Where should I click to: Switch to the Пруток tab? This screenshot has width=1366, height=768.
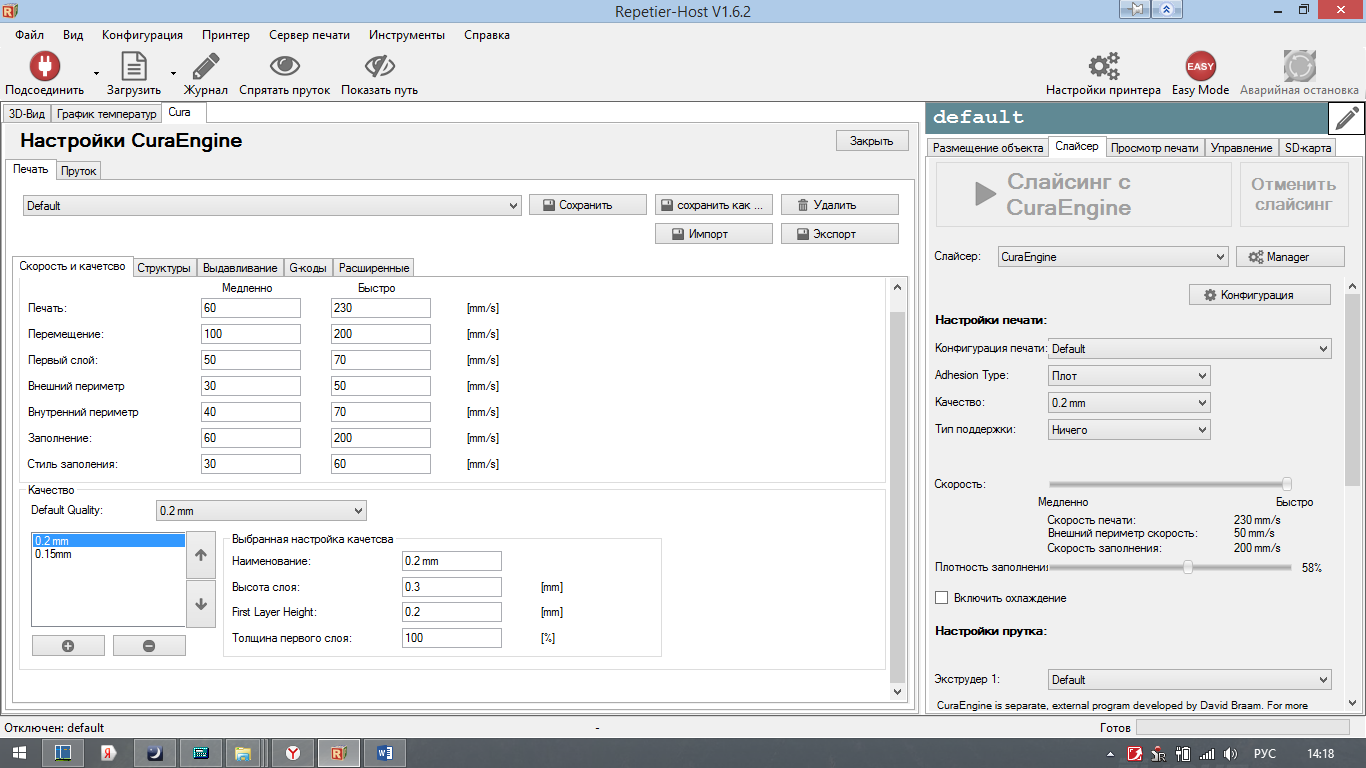tap(78, 171)
